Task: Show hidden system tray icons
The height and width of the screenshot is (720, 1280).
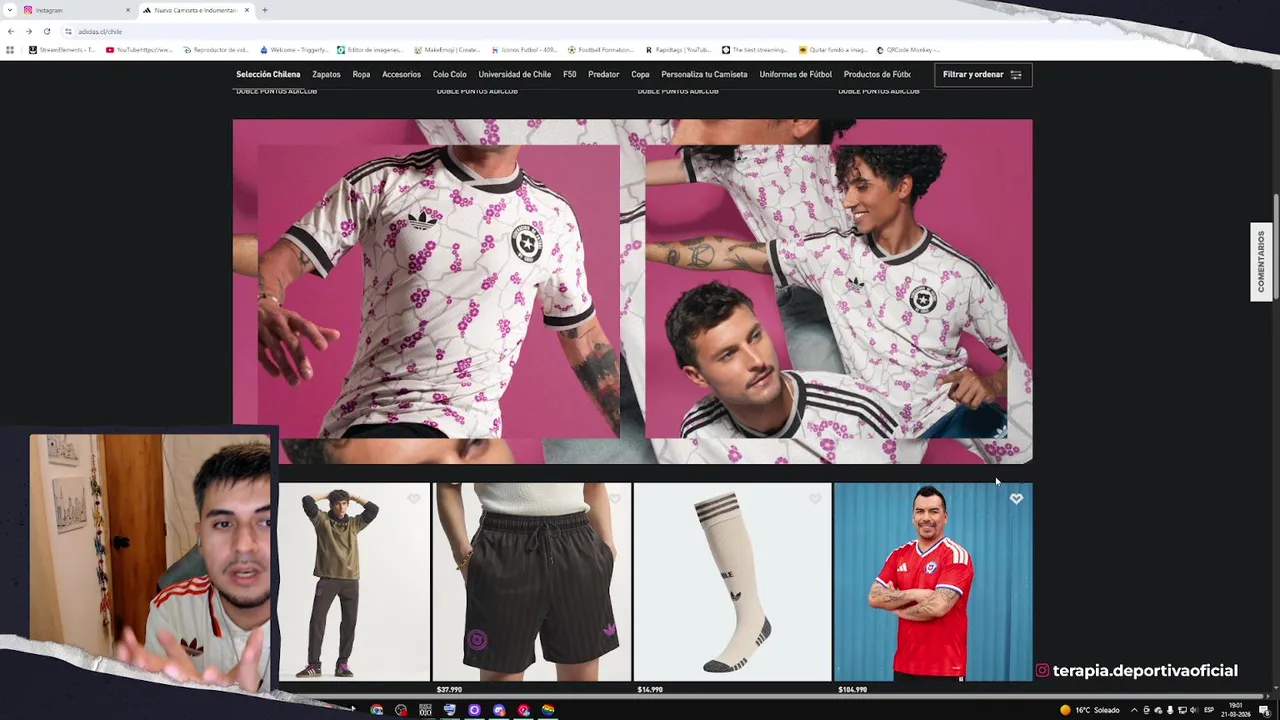Action: click(1134, 710)
